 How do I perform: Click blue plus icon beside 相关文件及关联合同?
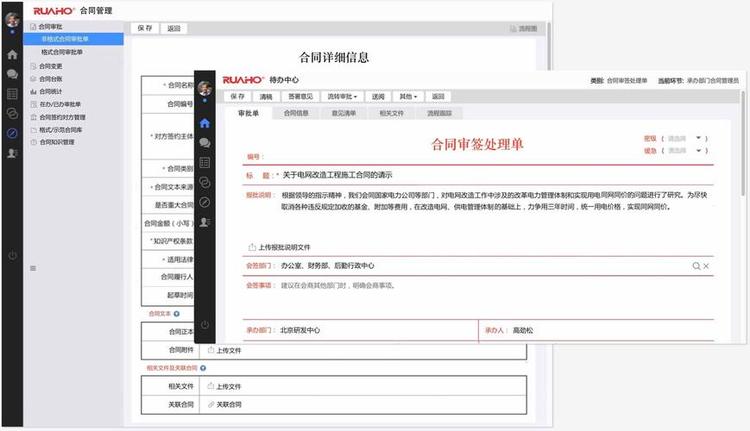(x=203, y=368)
